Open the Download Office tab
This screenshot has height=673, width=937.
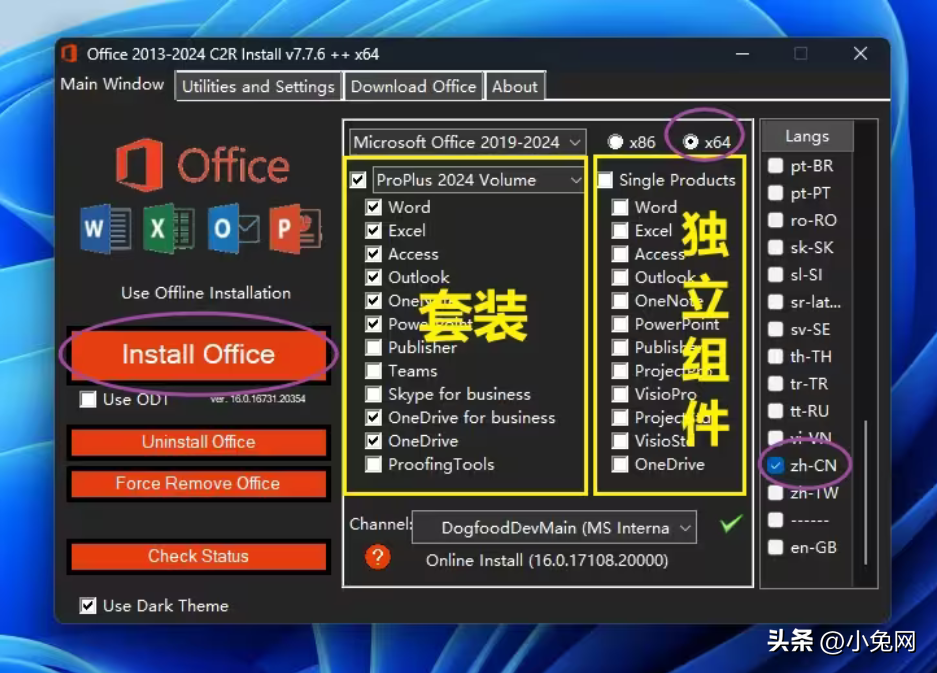coord(414,87)
